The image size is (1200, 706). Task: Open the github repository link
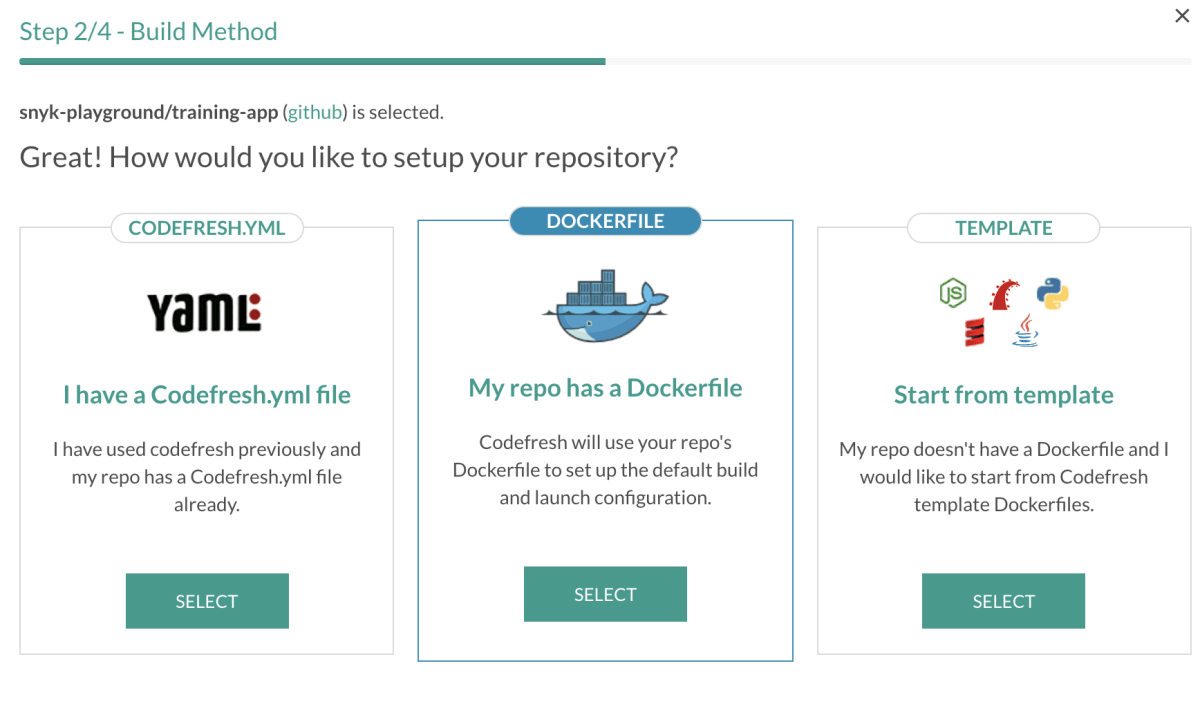point(314,111)
